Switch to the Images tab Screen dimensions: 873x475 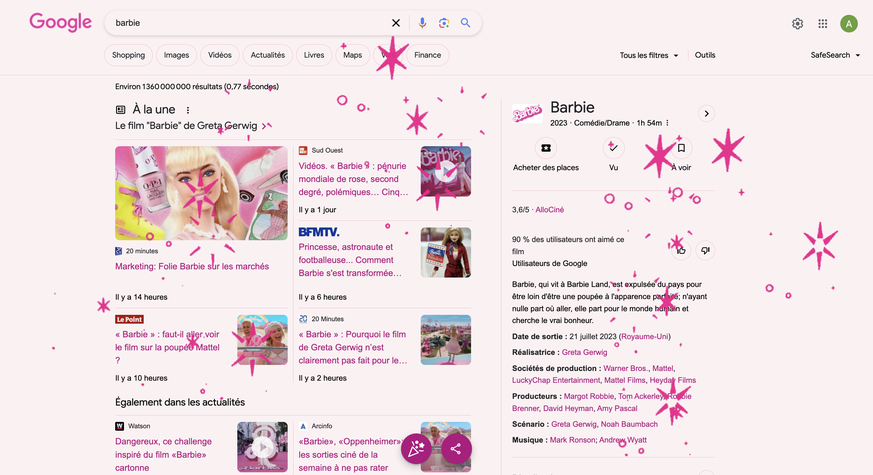[176, 55]
